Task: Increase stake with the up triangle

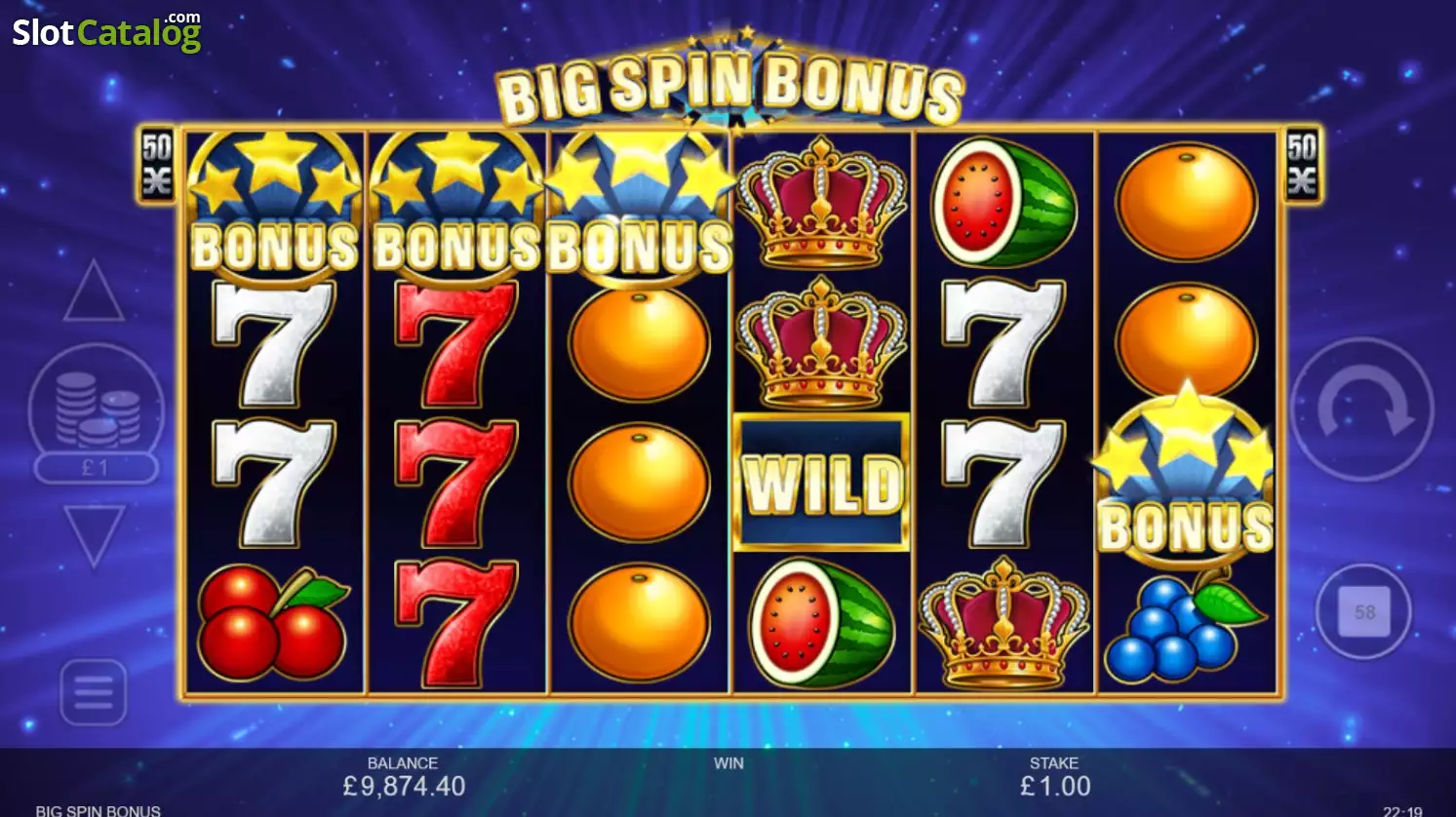Action: pos(94,291)
